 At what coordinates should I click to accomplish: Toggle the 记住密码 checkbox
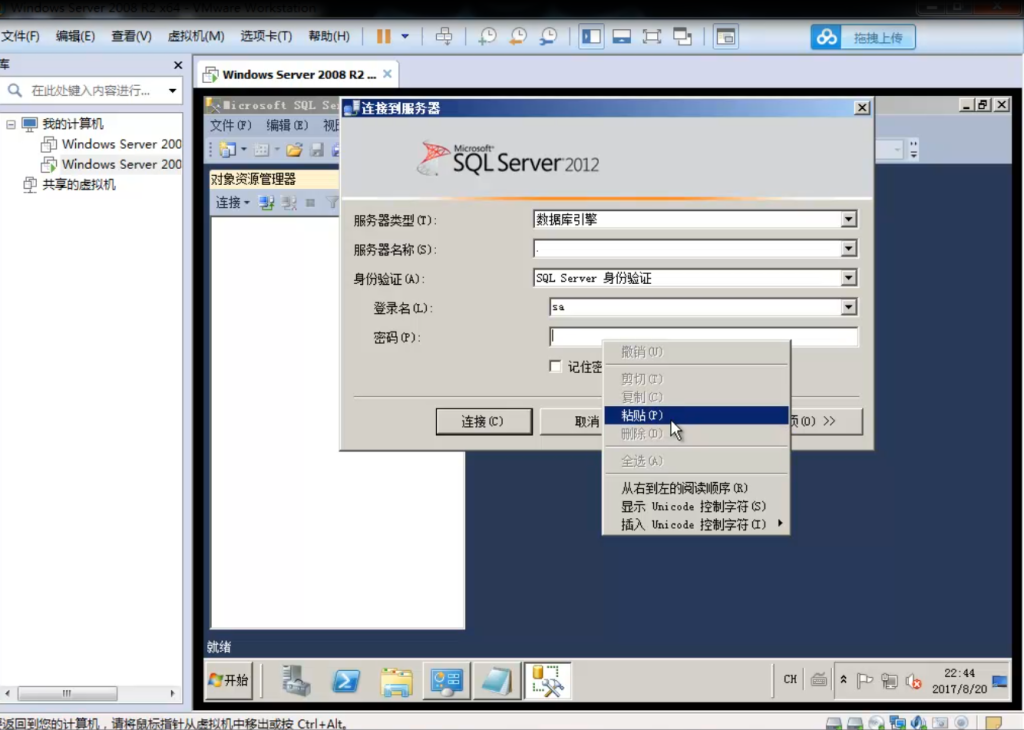click(x=555, y=366)
